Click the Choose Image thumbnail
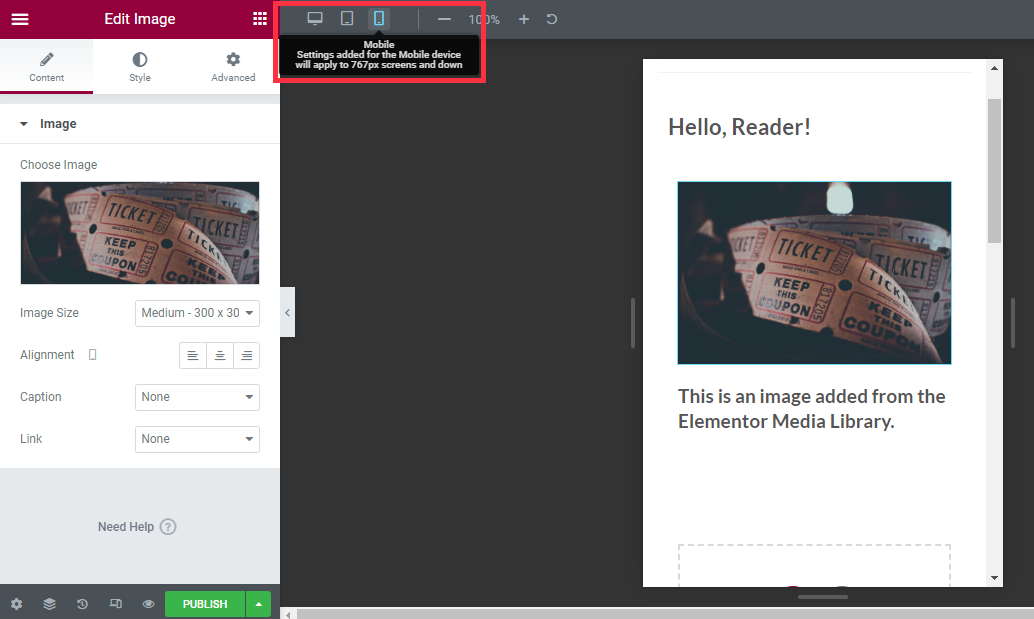The height and width of the screenshot is (619, 1034). 140,233
